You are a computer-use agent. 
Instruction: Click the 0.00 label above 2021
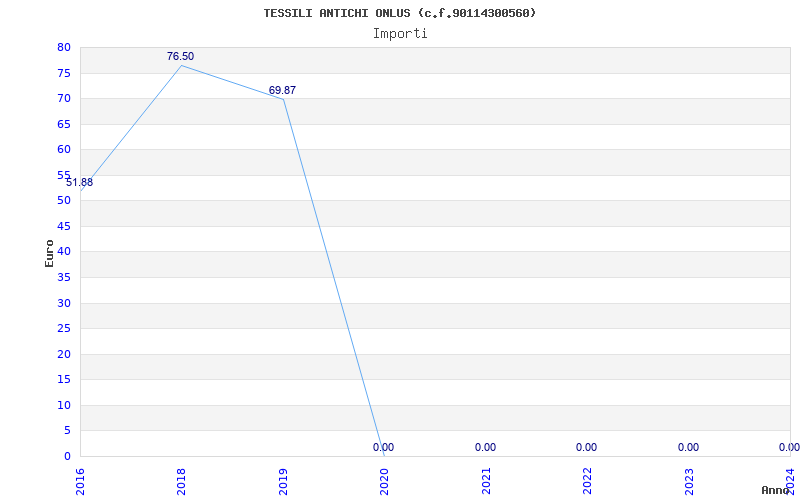pyautogui.click(x=485, y=447)
